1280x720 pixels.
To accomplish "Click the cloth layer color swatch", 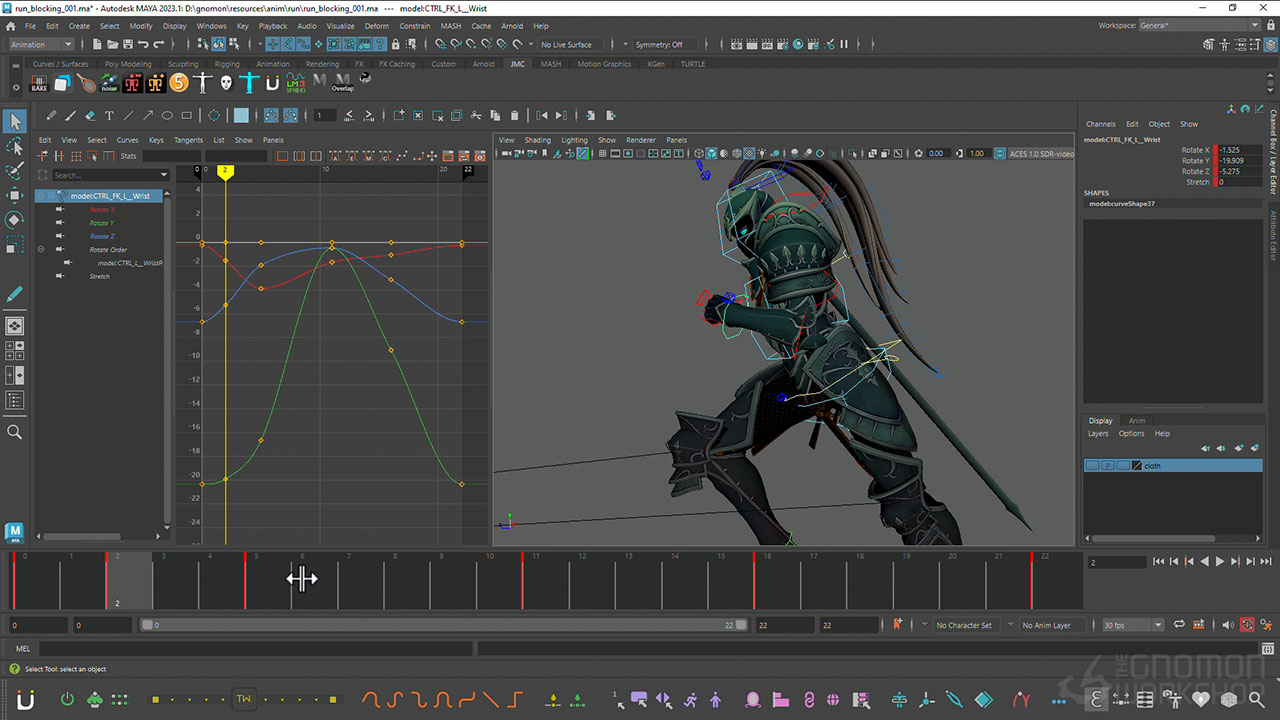I will [x=1136, y=466].
